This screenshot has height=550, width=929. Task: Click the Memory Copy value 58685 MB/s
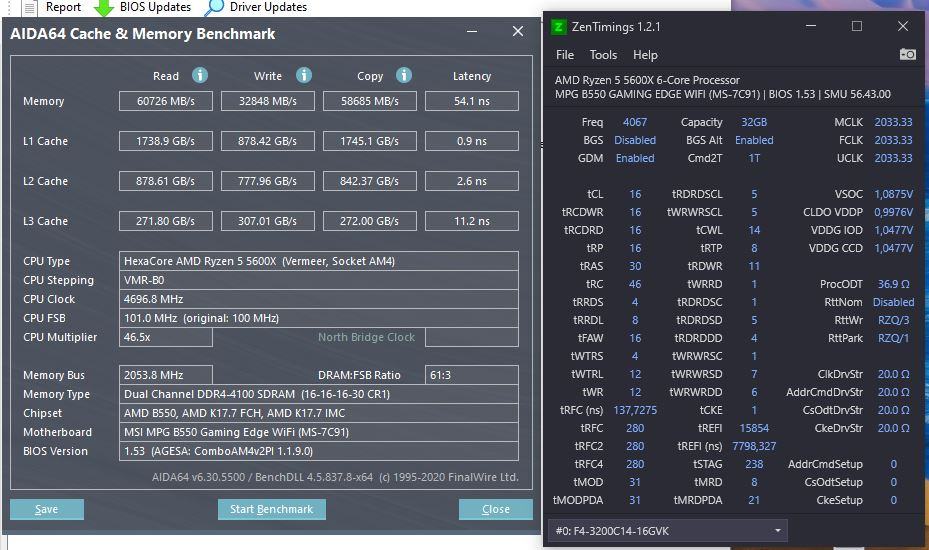click(x=370, y=101)
